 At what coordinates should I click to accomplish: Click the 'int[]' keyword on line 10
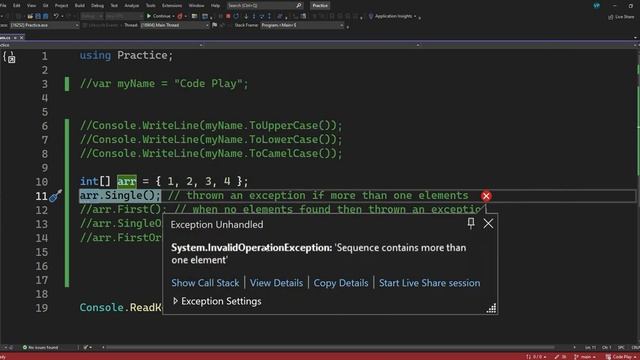(x=95, y=181)
